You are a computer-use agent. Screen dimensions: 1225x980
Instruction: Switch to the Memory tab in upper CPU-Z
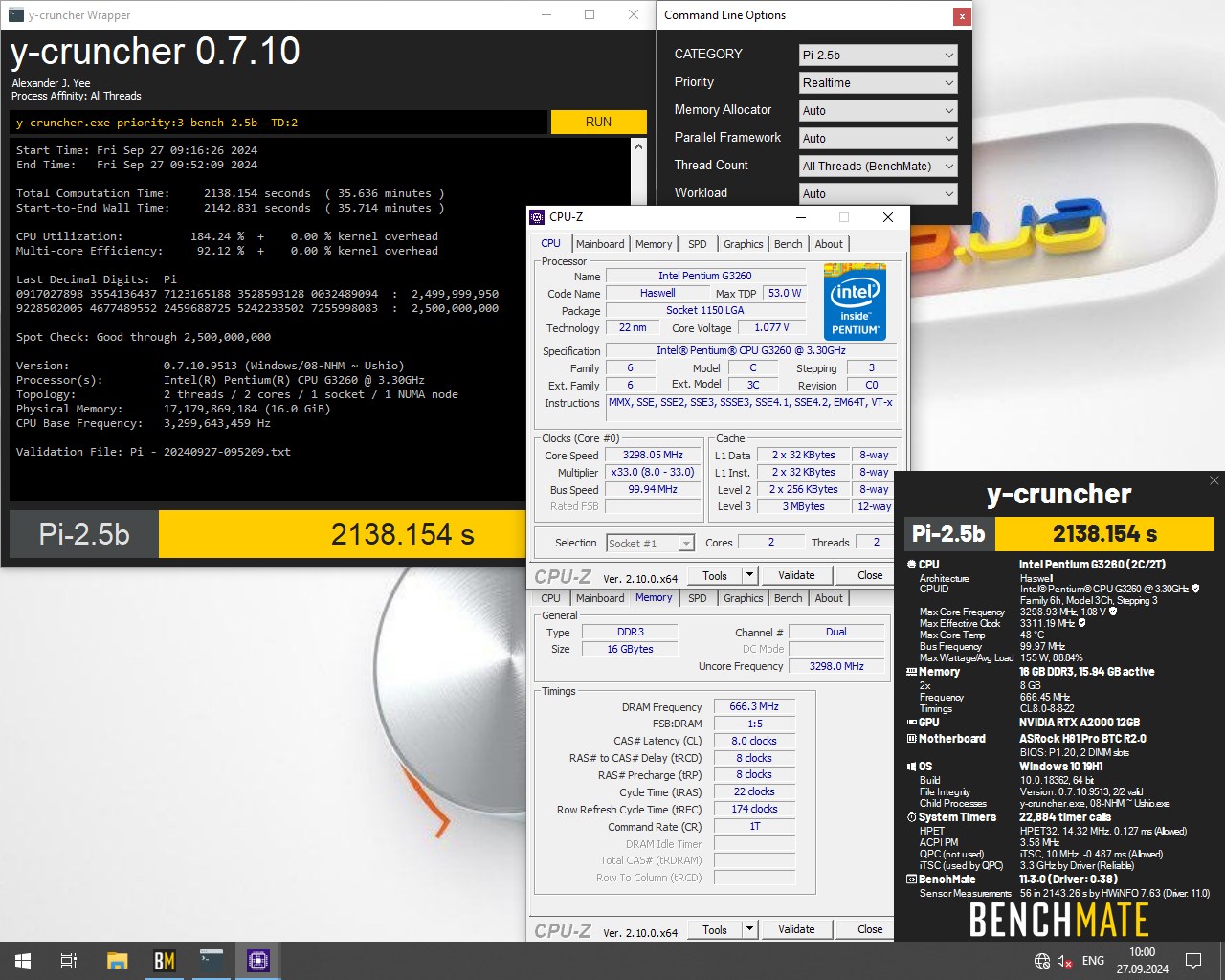coord(654,244)
